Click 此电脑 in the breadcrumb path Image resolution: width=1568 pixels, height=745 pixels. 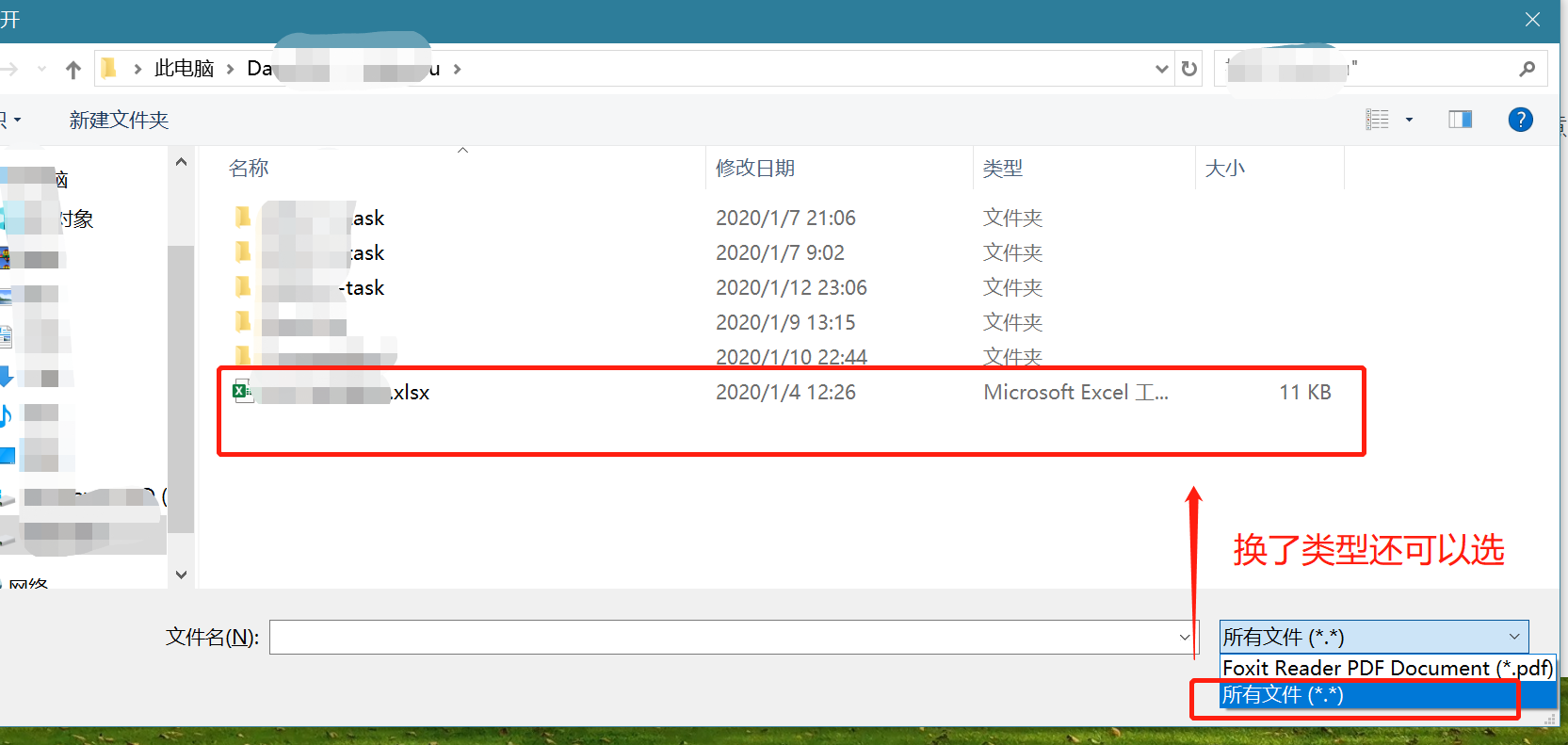click(x=185, y=69)
